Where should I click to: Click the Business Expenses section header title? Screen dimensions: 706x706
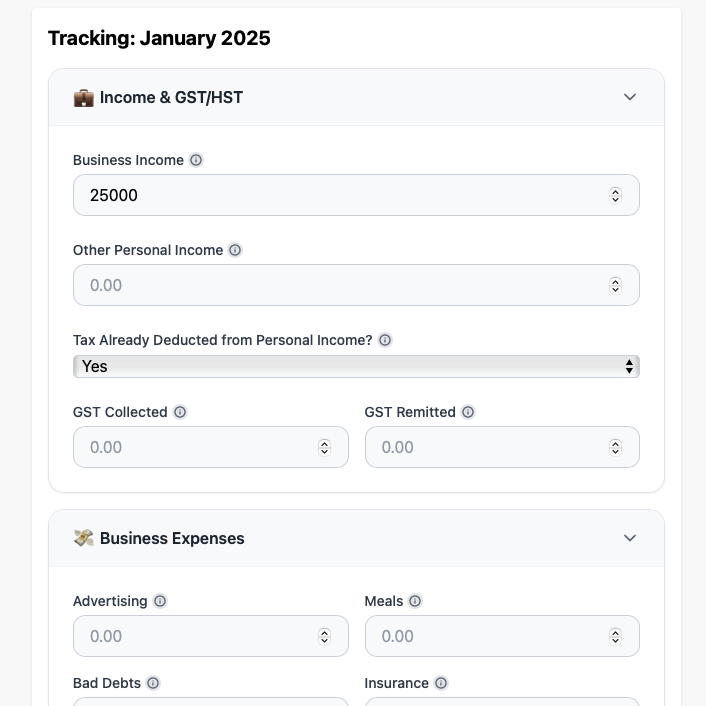pyautogui.click(x=172, y=538)
